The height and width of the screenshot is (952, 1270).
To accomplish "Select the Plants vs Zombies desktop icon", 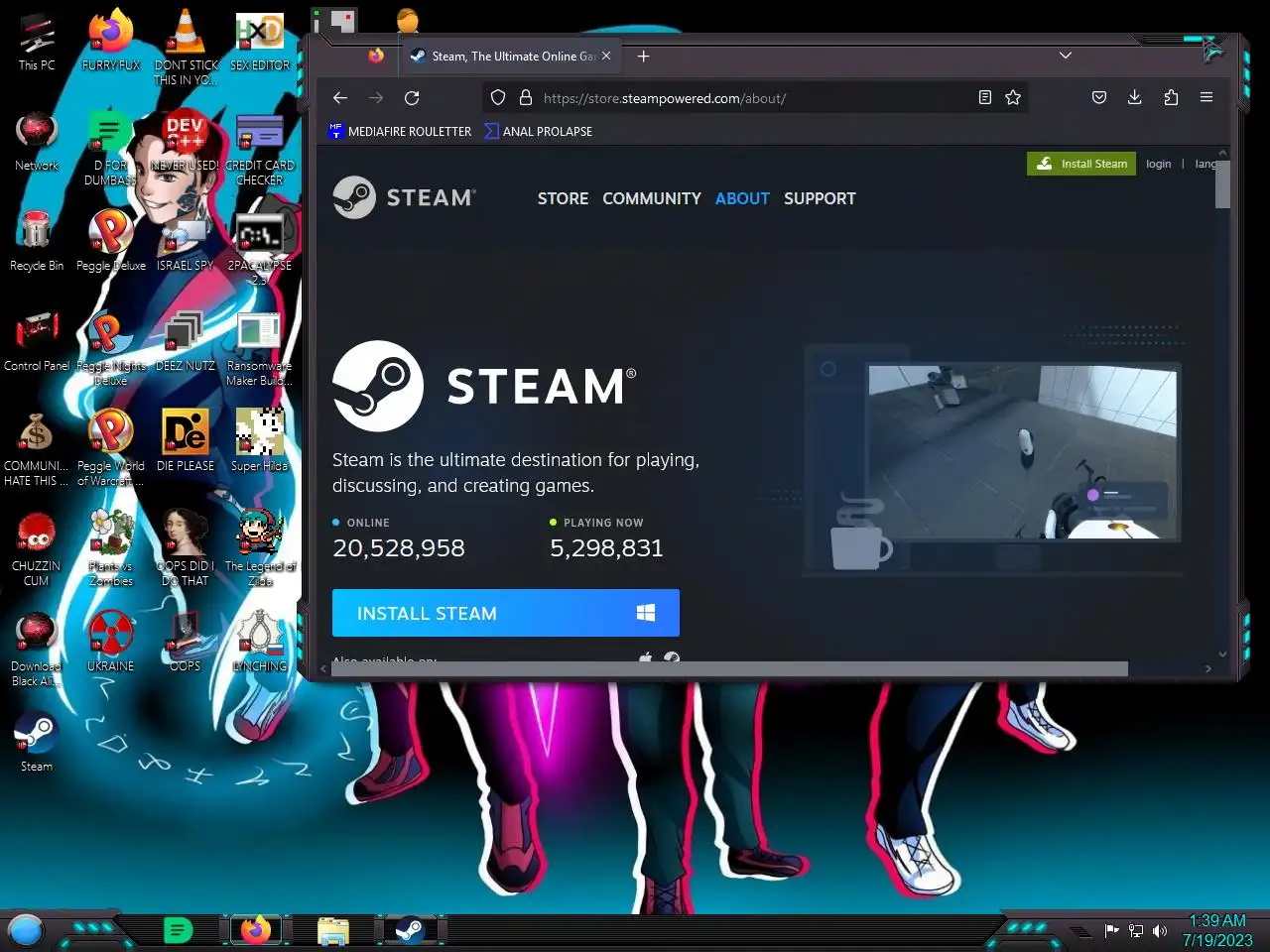I will point(111,549).
